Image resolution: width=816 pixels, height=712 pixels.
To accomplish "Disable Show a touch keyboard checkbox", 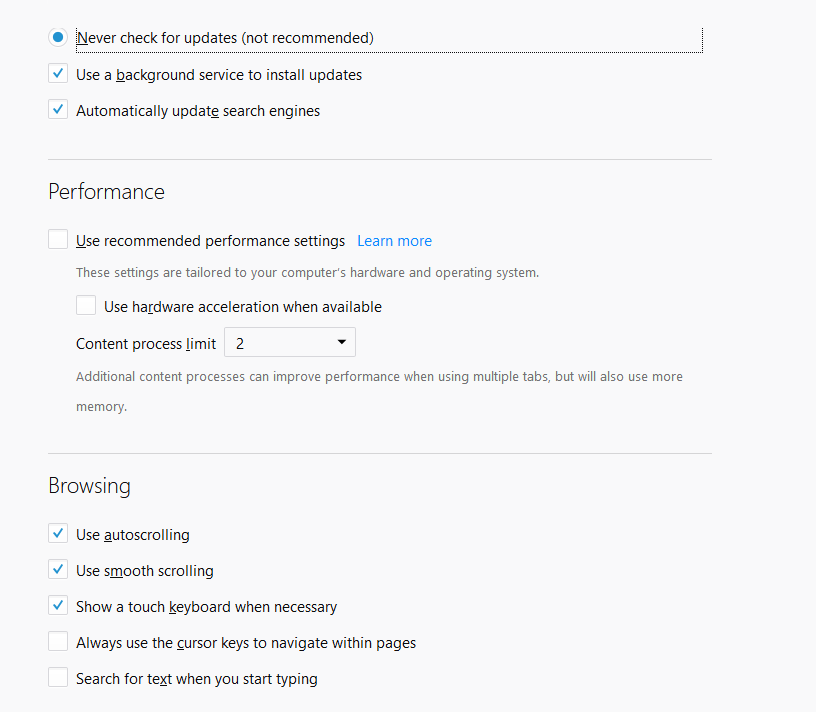I will tap(58, 606).
